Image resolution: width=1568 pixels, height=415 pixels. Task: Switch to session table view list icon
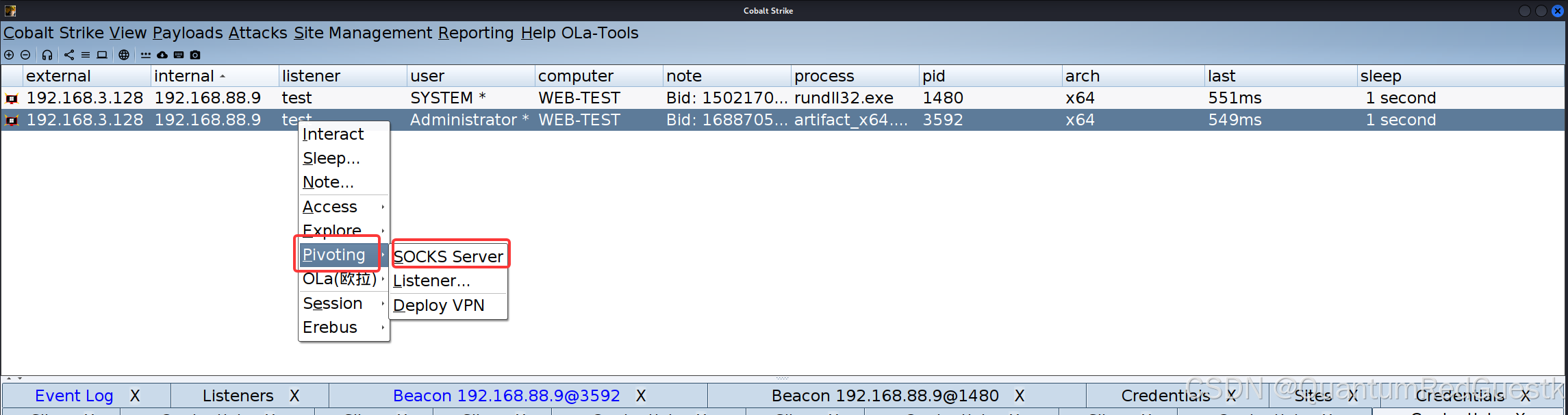[x=86, y=55]
